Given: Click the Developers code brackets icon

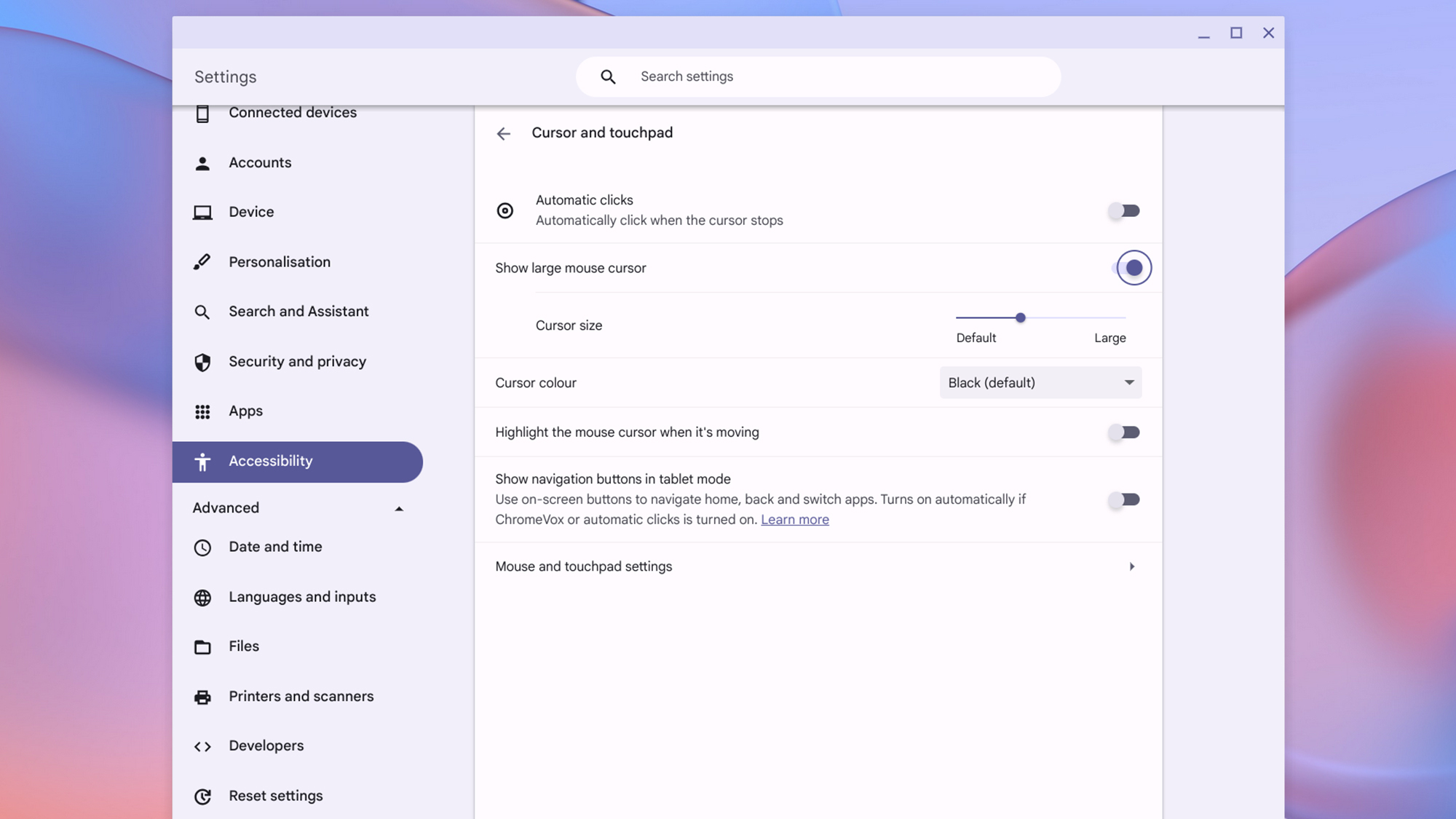Looking at the screenshot, I should (x=202, y=747).
